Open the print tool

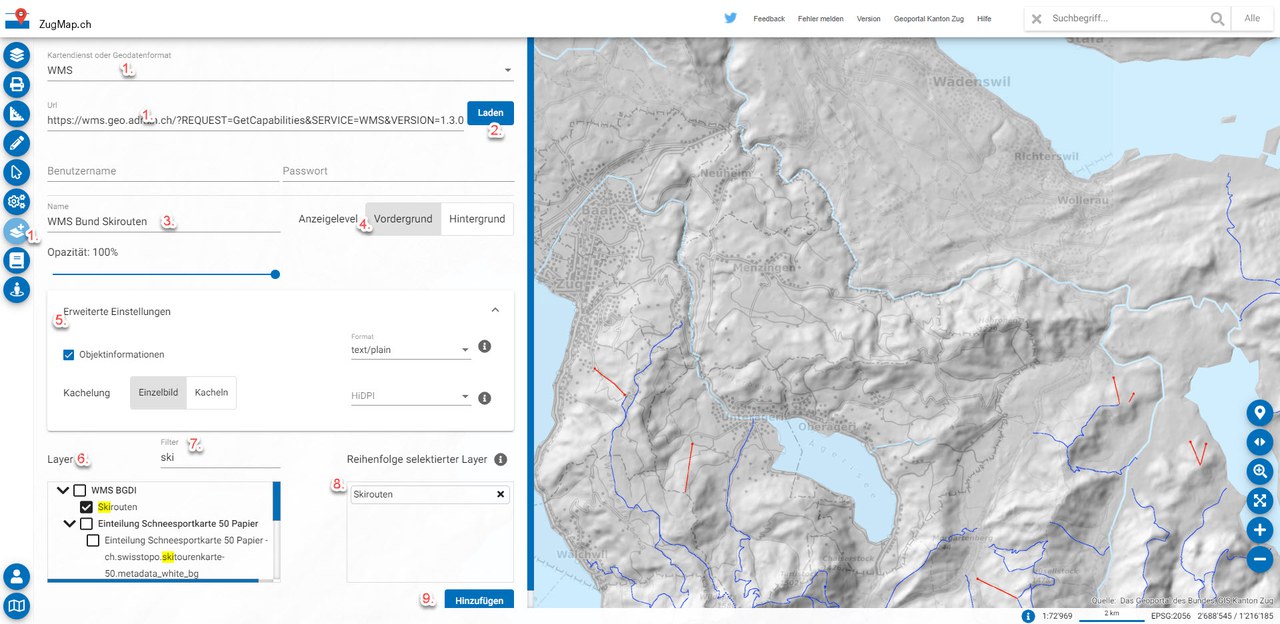pos(17,84)
